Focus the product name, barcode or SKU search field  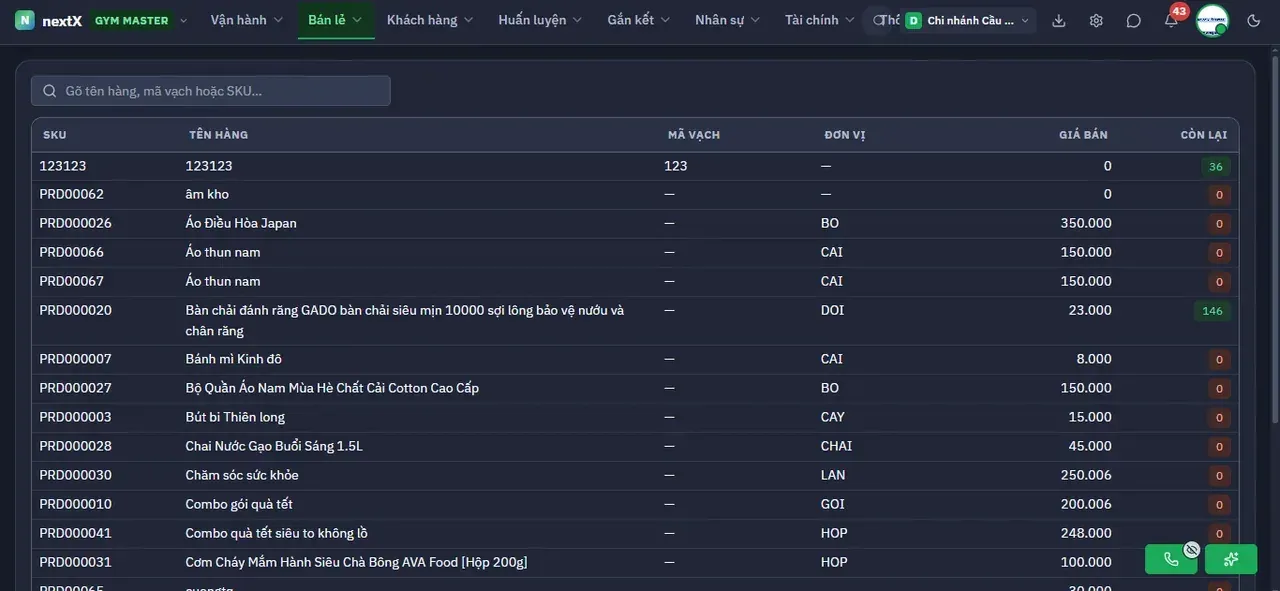tap(211, 91)
